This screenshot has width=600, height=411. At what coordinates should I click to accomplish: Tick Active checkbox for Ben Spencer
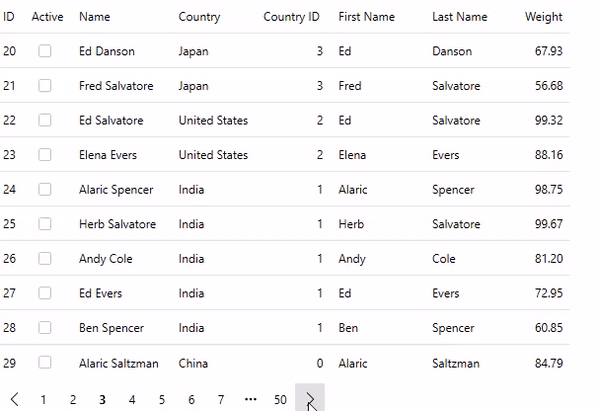[45, 328]
